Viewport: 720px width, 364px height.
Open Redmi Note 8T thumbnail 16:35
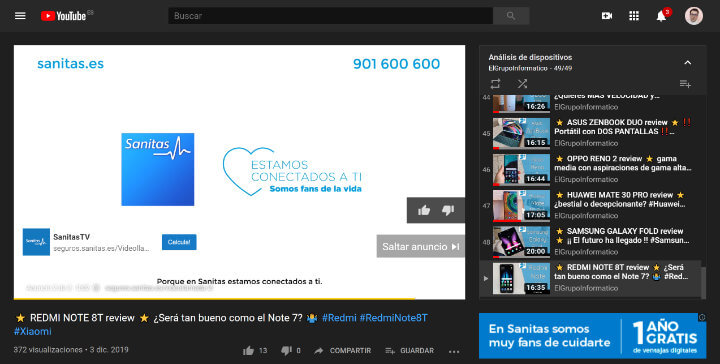(521, 279)
